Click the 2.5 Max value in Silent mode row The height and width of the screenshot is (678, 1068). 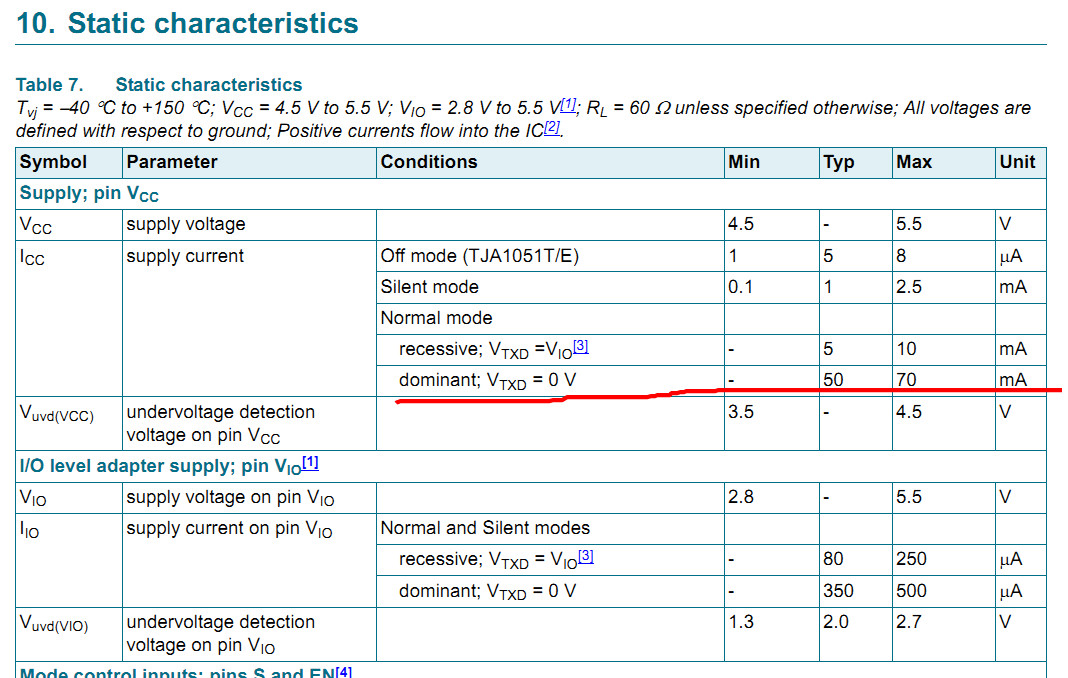coord(909,287)
